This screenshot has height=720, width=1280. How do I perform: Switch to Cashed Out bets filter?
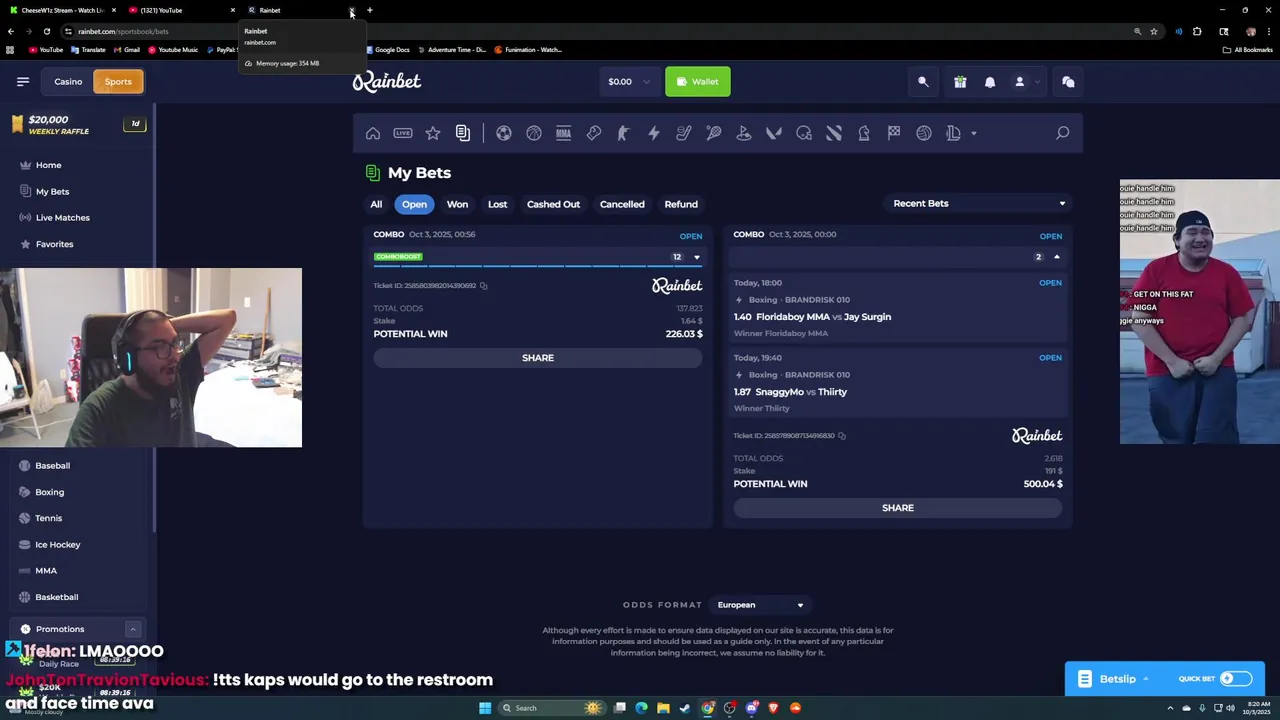[x=553, y=204]
